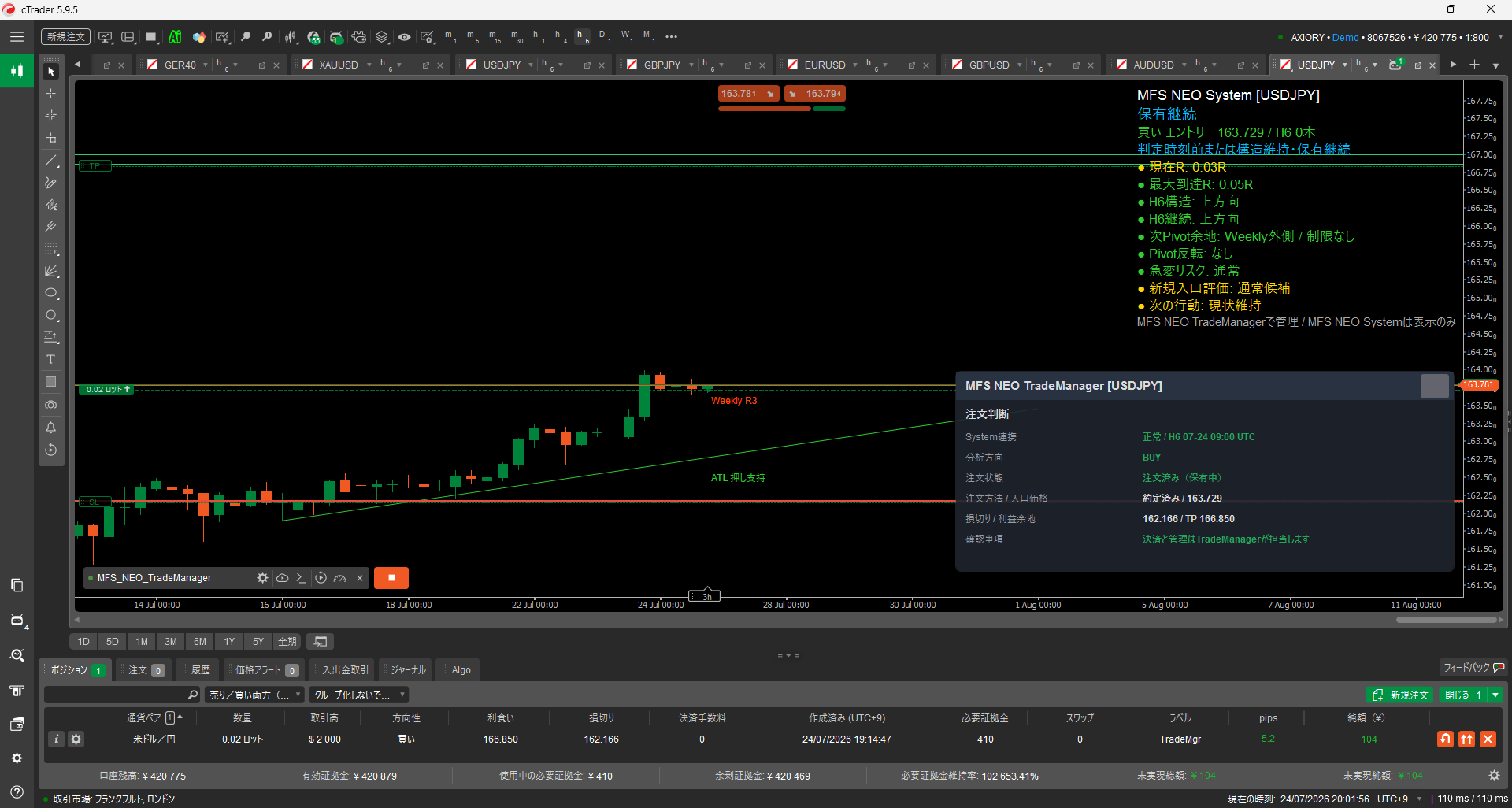Click buy price button 163.794
The image size is (1512, 808).
tap(815, 94)
